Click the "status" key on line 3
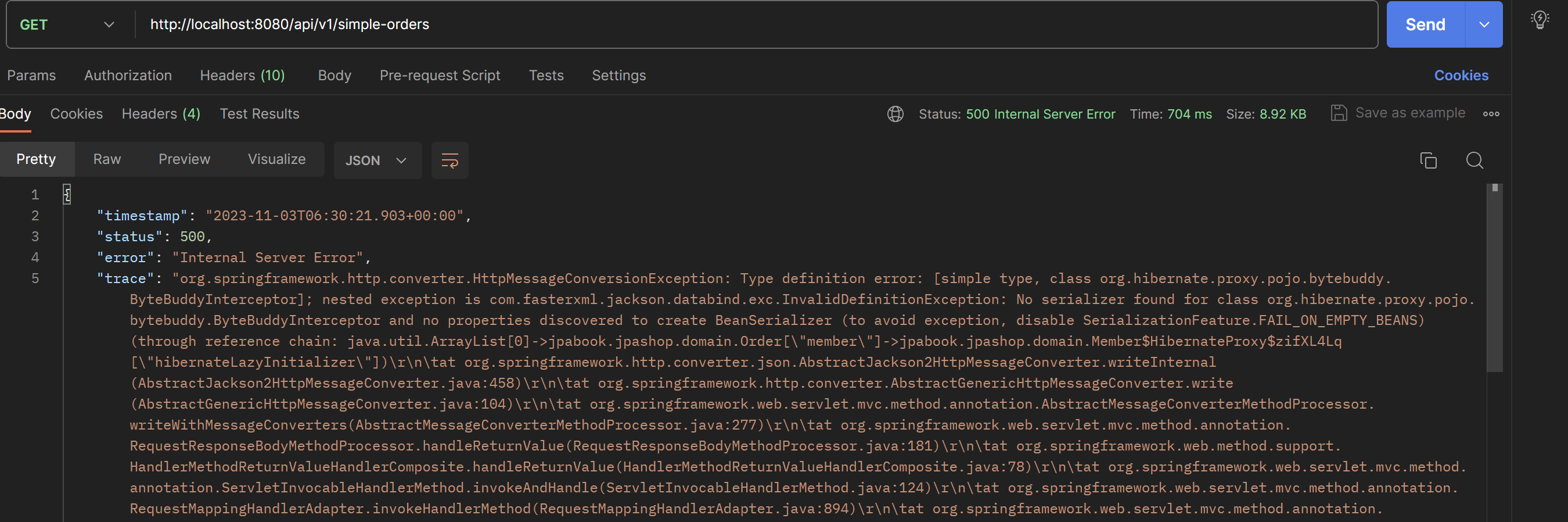 click(x=130, y=237)
